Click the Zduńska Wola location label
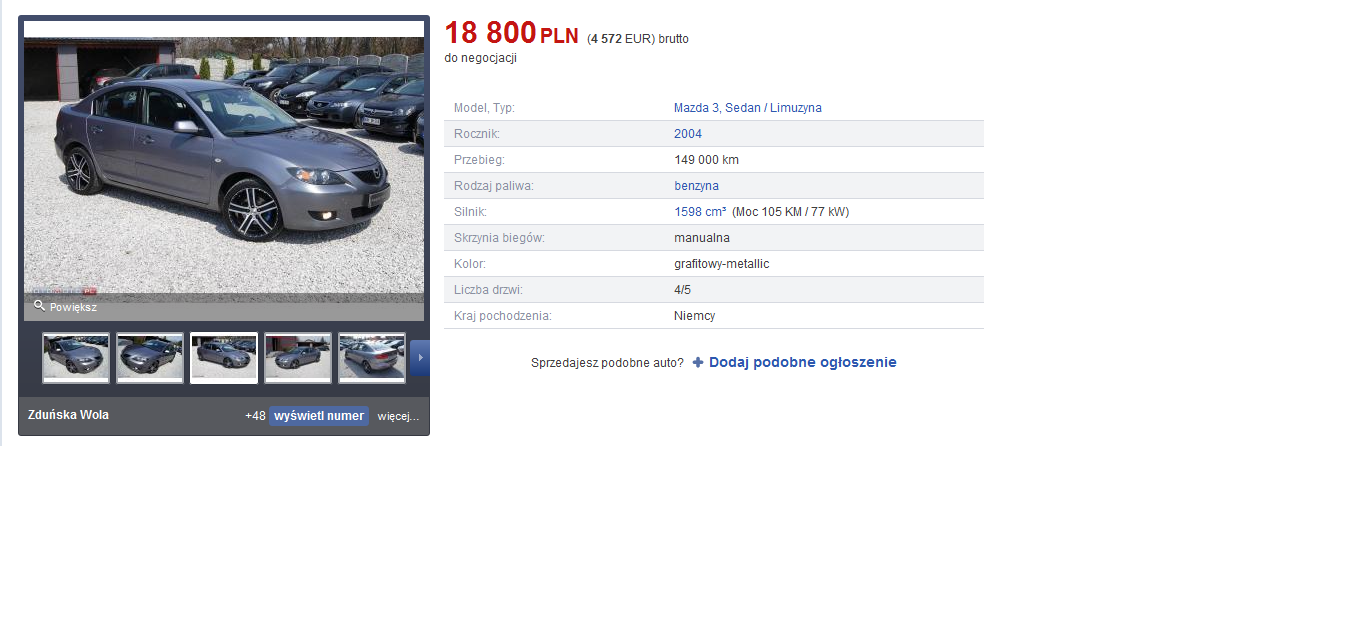The width and height of the screenshot is (1360, 624). click(69, 415)
